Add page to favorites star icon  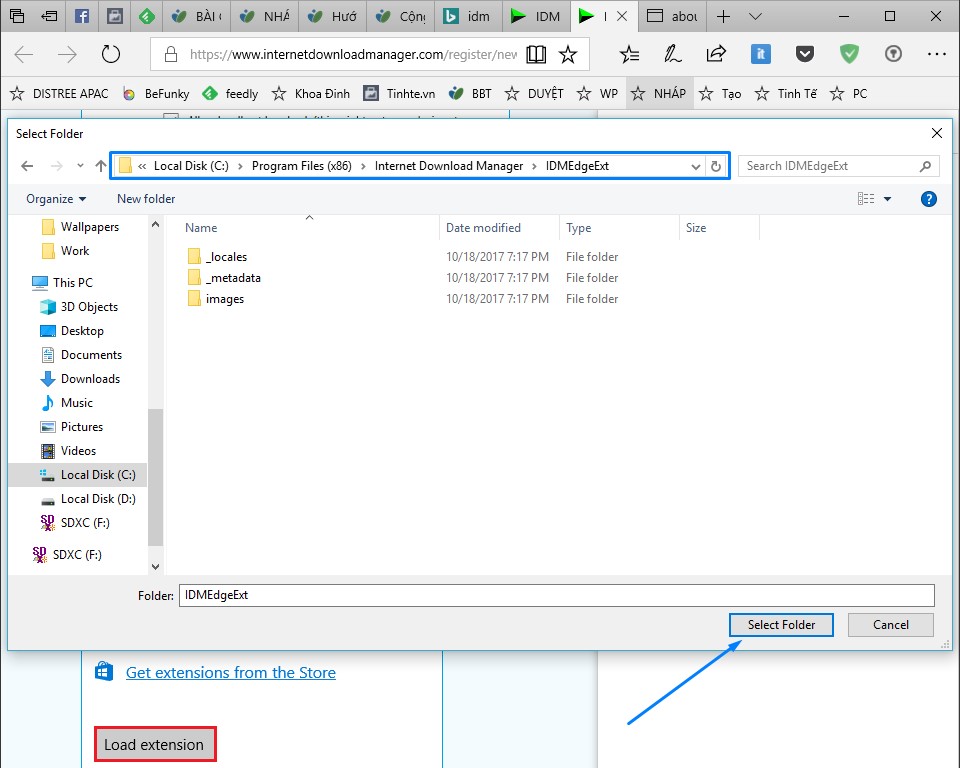click(x=568, y=55)
